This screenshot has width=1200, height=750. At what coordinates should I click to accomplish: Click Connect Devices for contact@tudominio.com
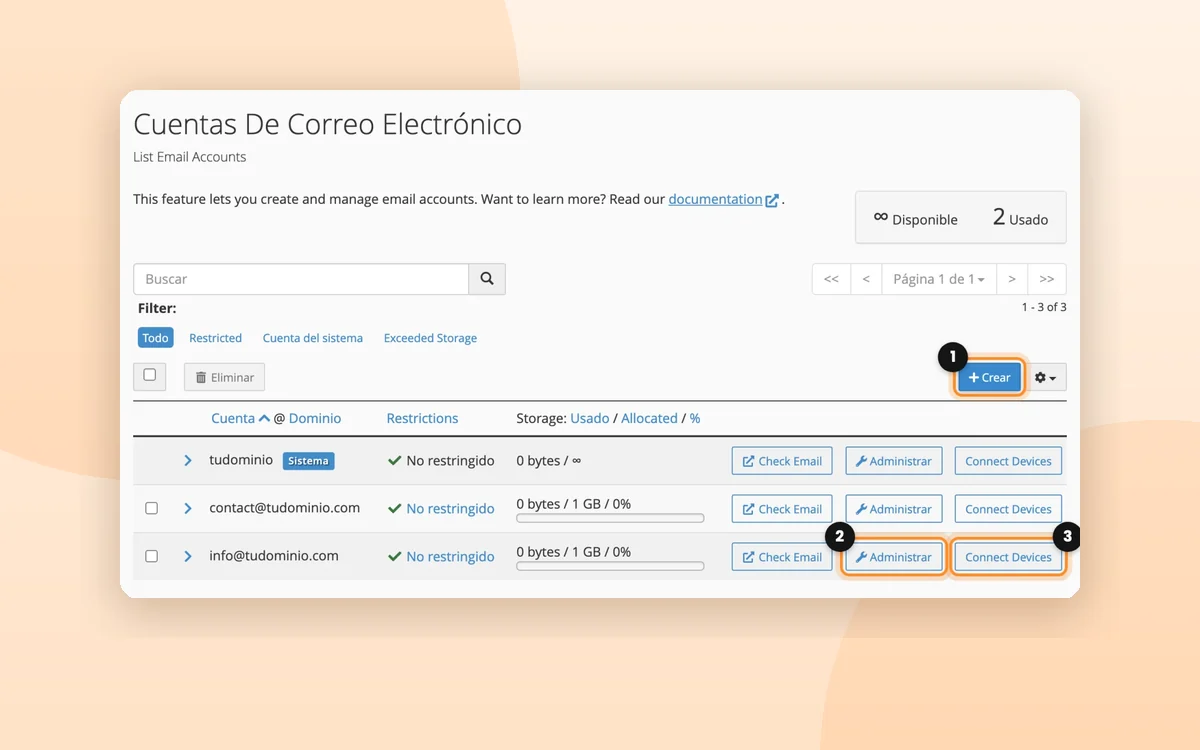(1008, 509)
